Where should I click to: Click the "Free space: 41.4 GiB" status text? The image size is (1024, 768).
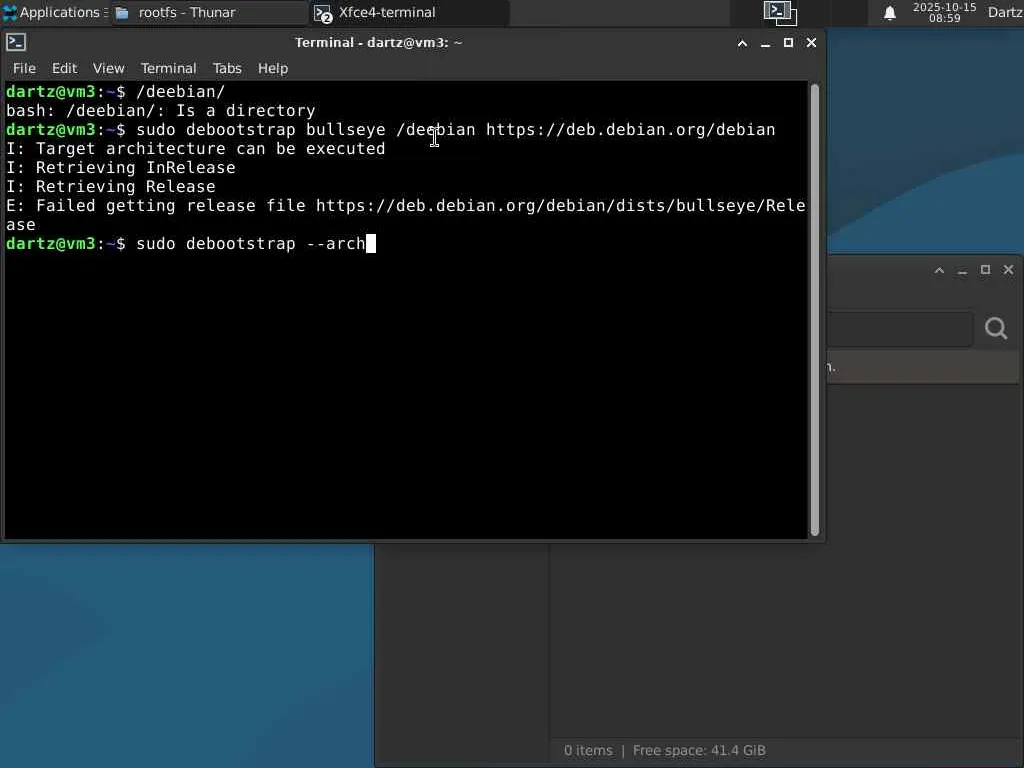coord(699,750)
